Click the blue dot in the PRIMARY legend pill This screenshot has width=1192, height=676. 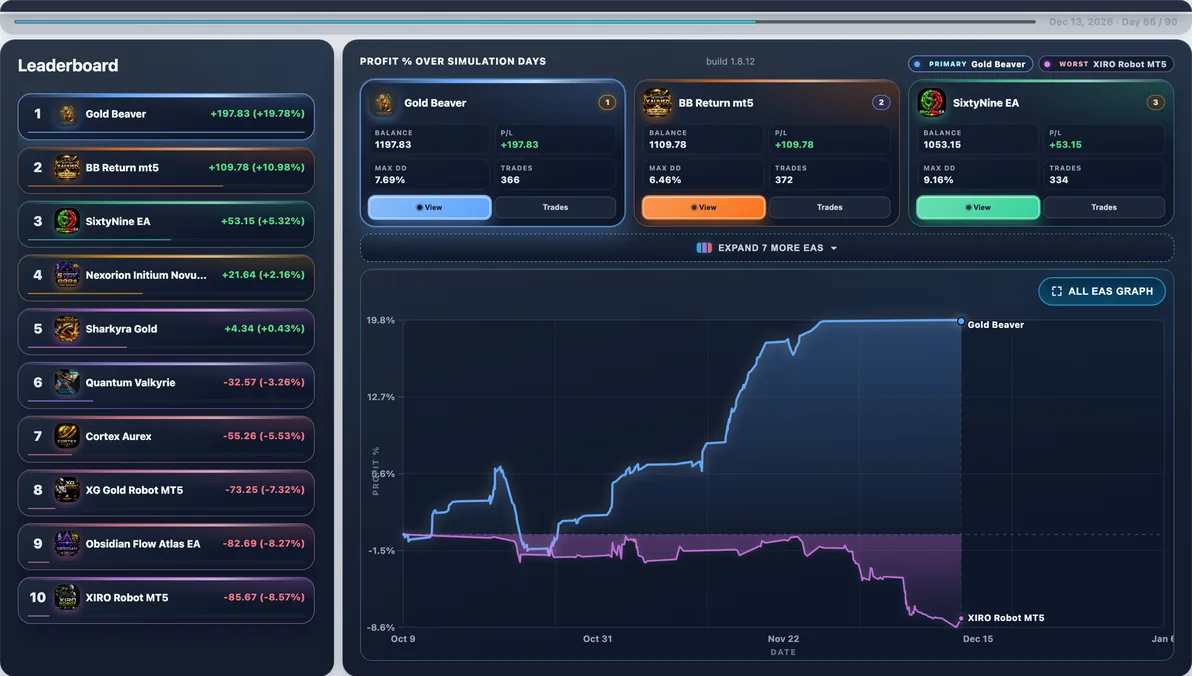(x=918, y=65)
